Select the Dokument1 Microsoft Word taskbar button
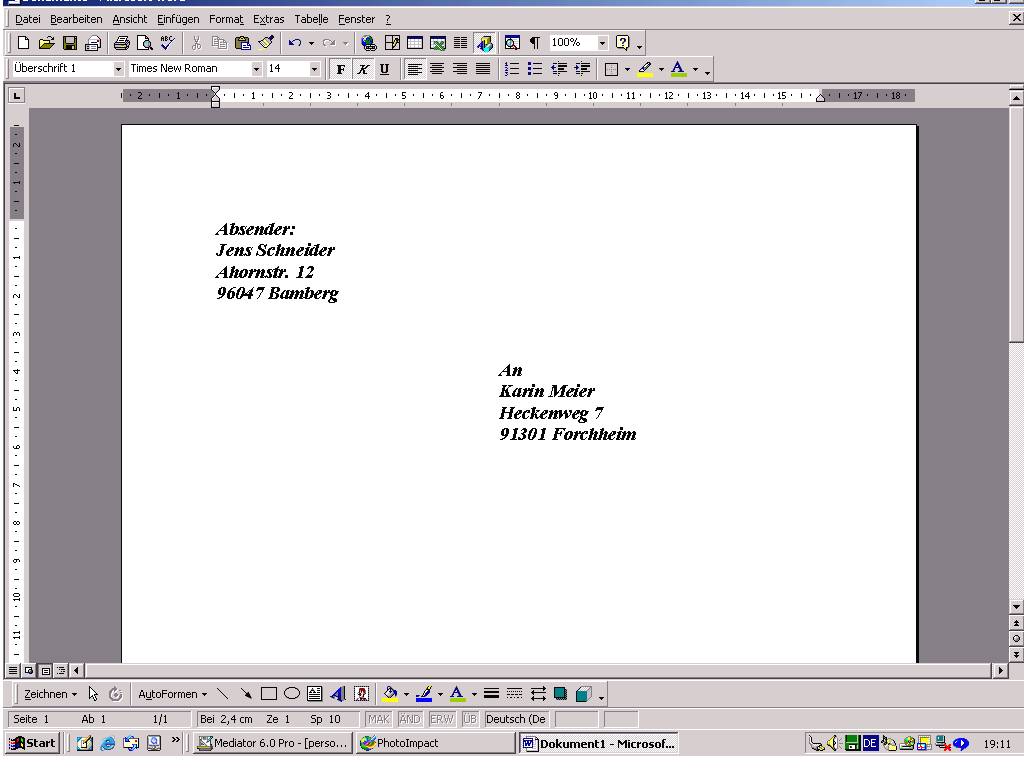1024x768 pixels. pos(599,743)
